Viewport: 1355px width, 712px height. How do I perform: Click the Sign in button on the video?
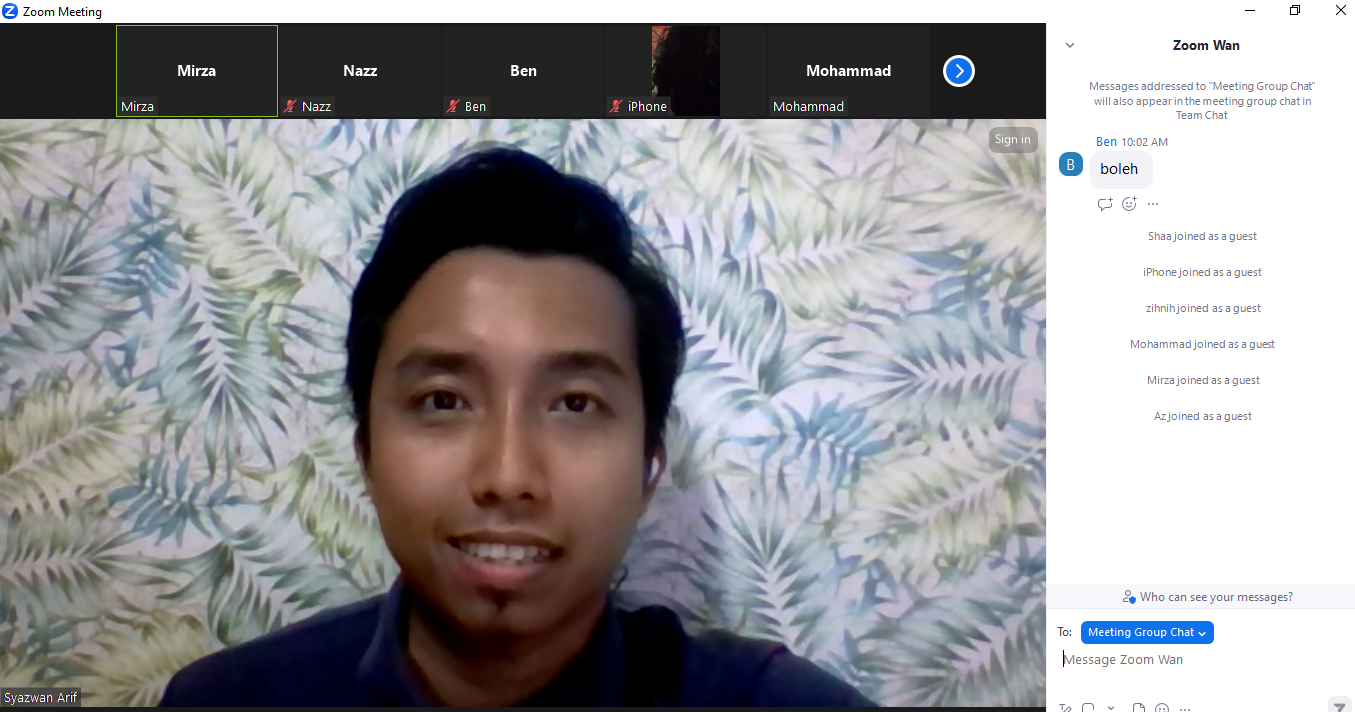1012,139
